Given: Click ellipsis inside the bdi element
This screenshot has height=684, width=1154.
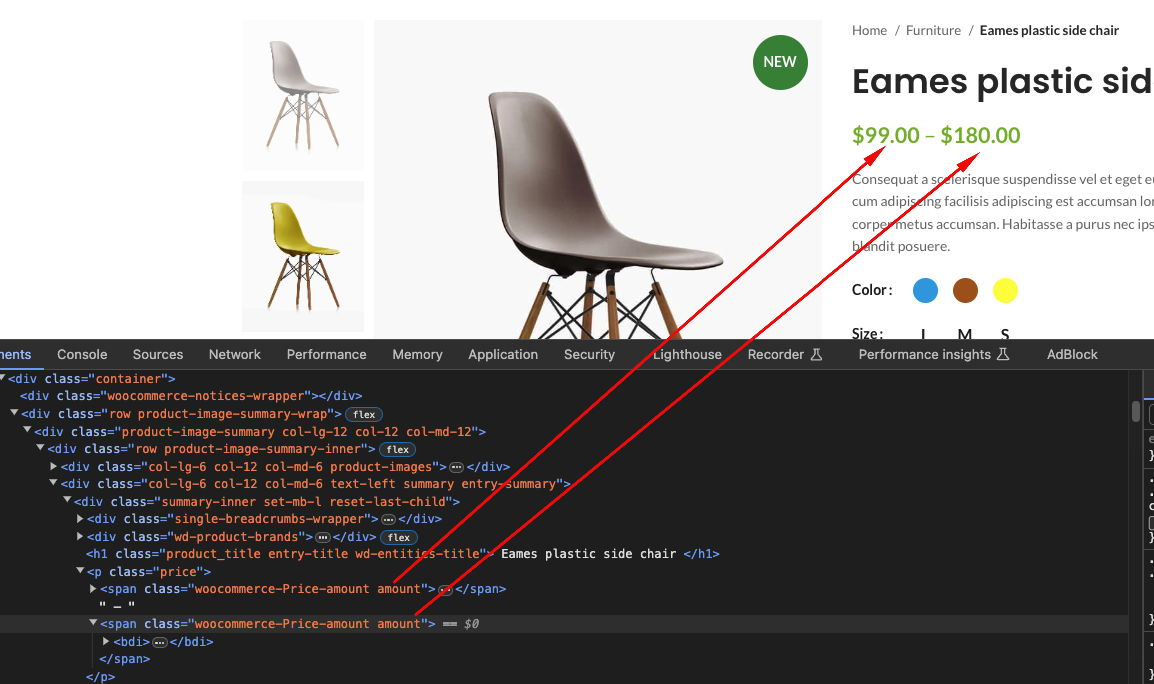Looking at the screenshot, I should [x=160, y=642].
